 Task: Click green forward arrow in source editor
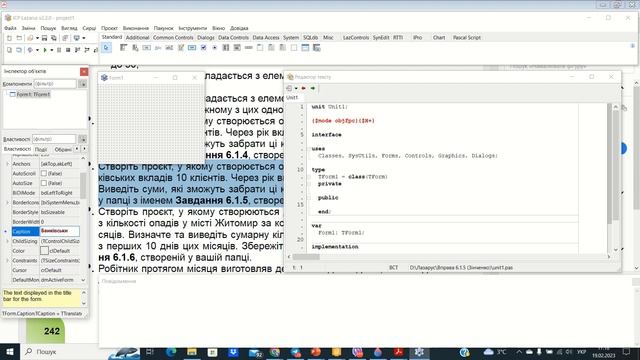tap(313, 88)
